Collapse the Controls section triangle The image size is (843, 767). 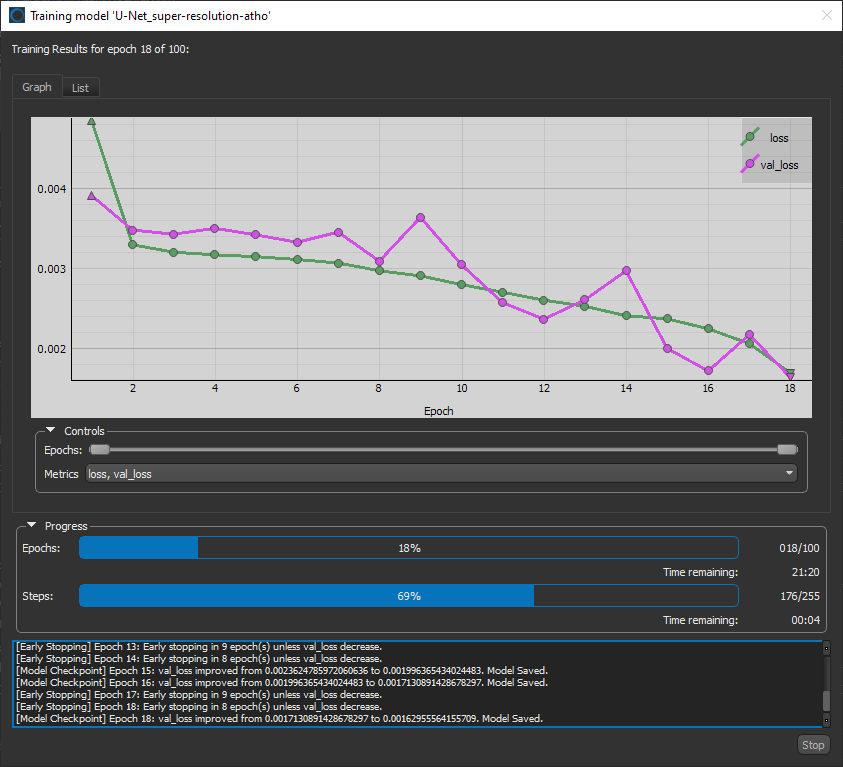[x=50, y=431]
